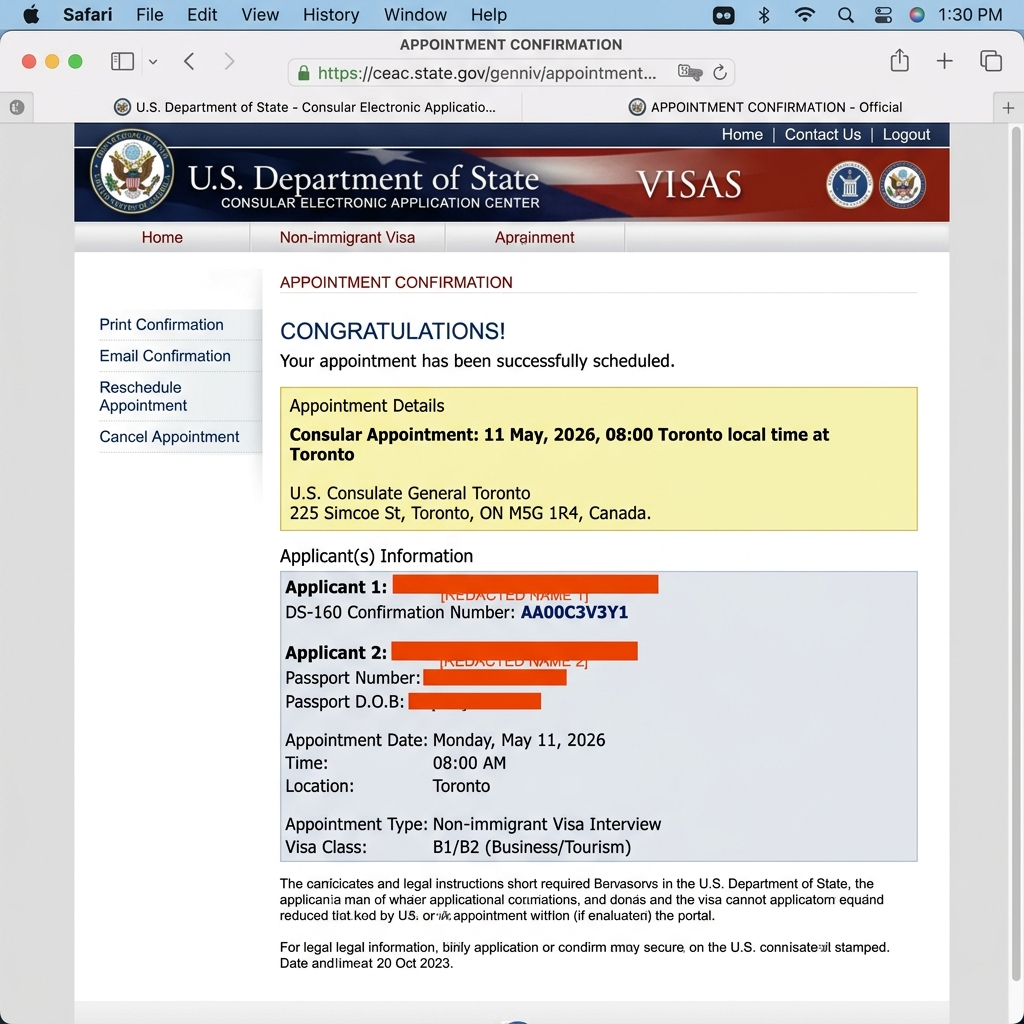1024x1024 pixels.
Task: Click the eagle seal icon at header right
Action: pos(902,185)
